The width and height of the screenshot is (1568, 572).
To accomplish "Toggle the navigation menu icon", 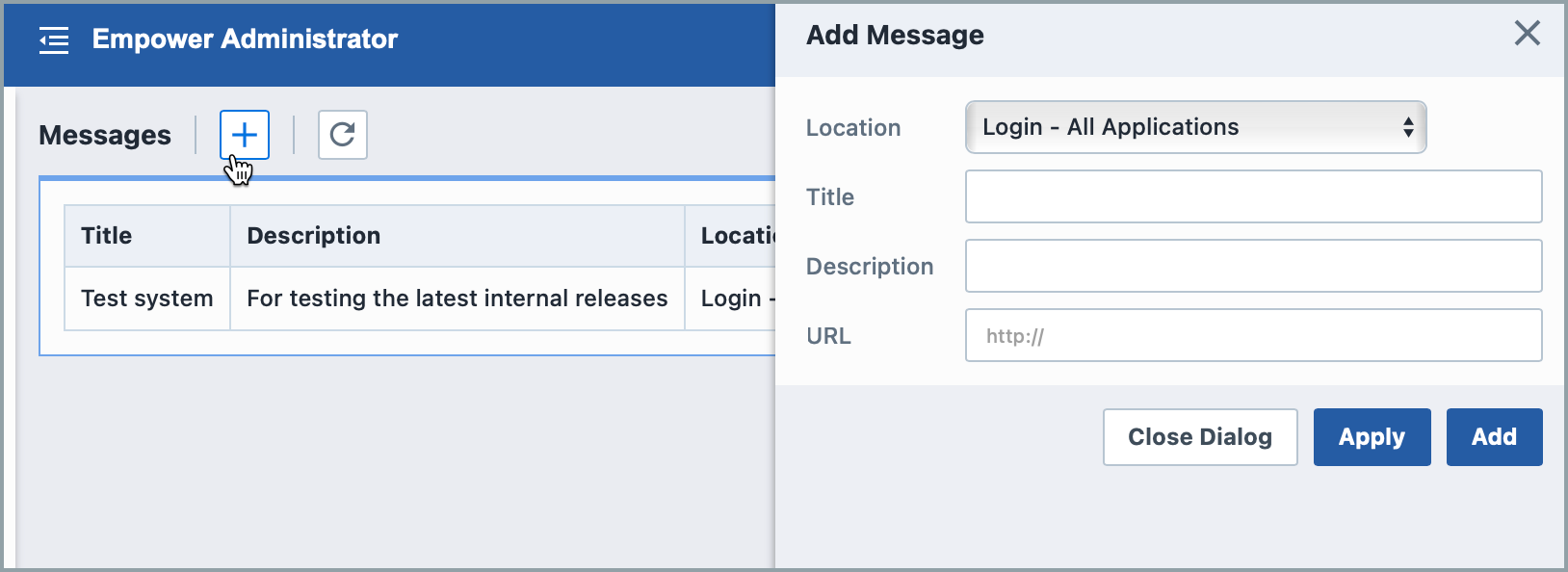I will 54,40.
